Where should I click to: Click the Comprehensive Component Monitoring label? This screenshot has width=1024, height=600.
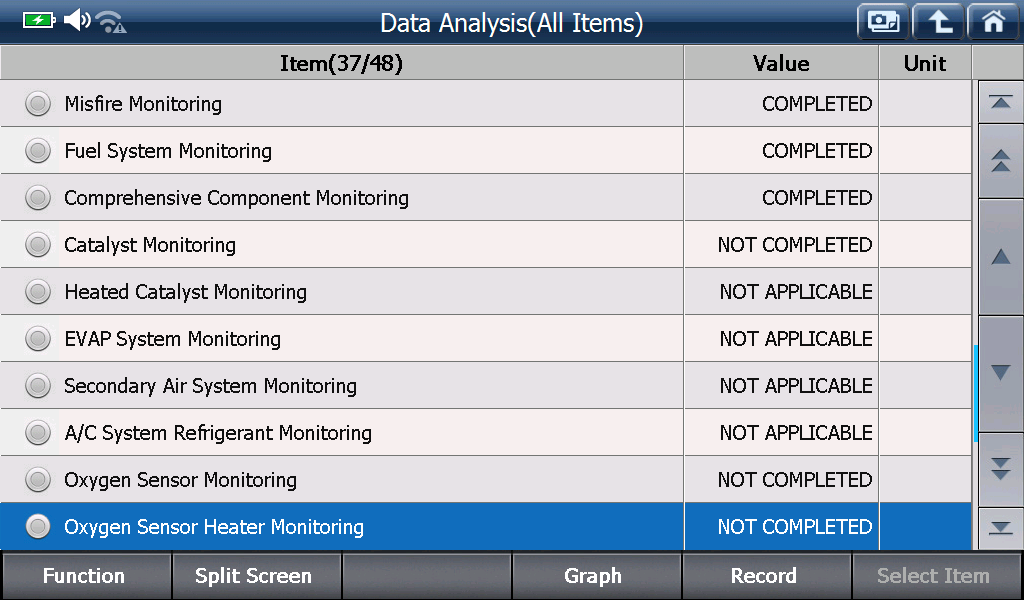[236, 198]
